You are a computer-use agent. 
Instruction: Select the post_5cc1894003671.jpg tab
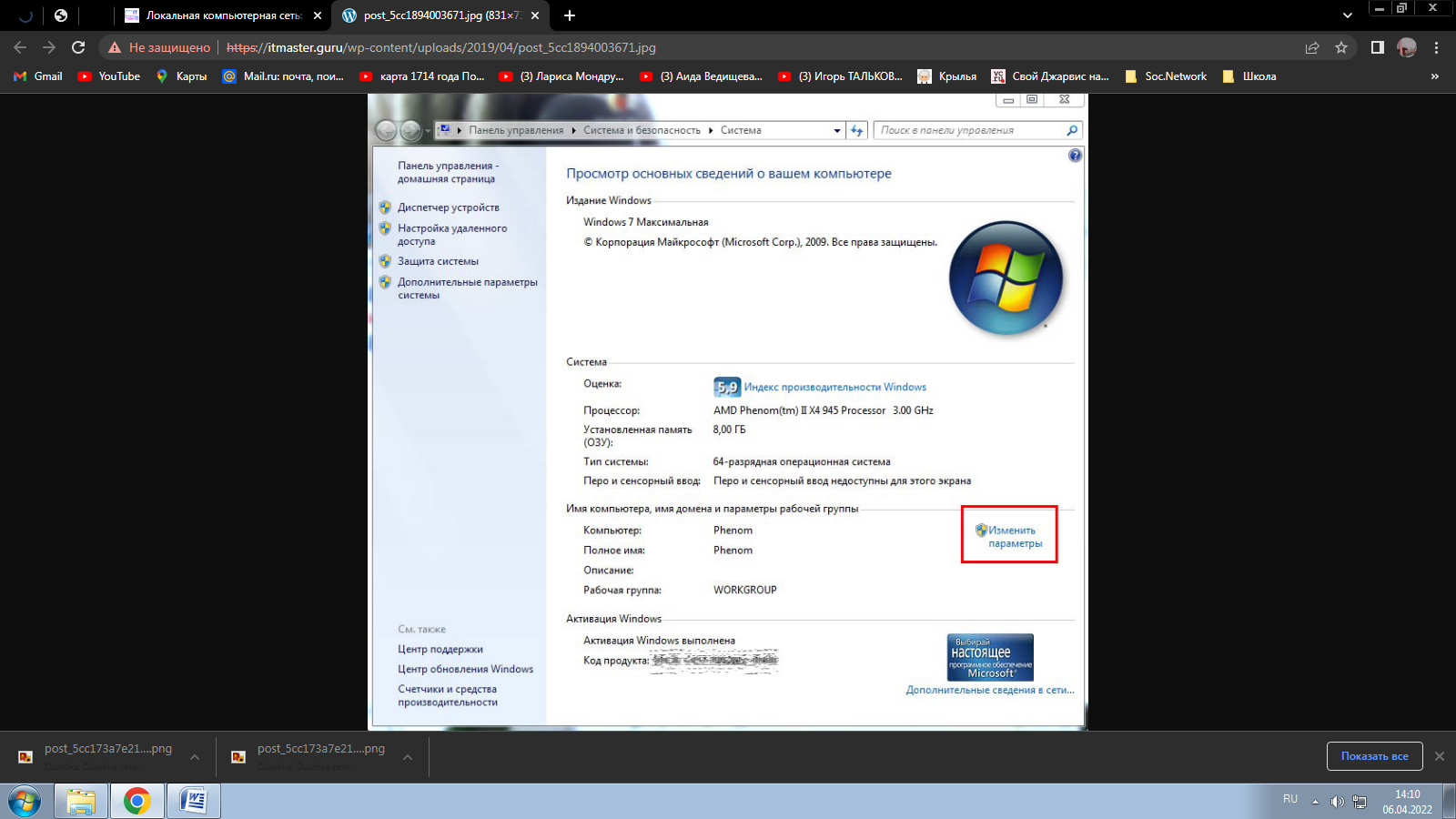tap(440, 15)
